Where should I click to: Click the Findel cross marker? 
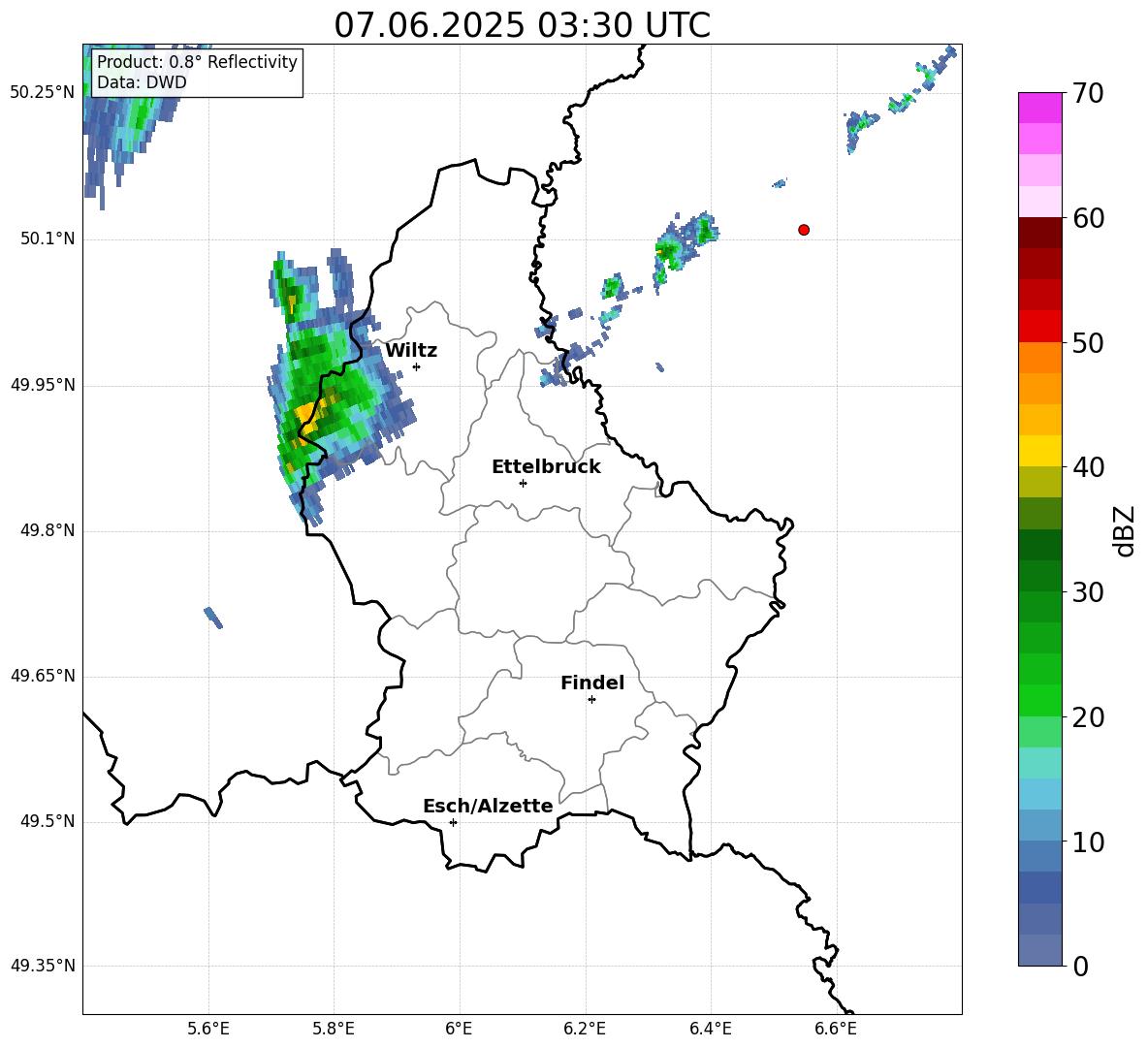pyautogui.click(x=591, y=700)
